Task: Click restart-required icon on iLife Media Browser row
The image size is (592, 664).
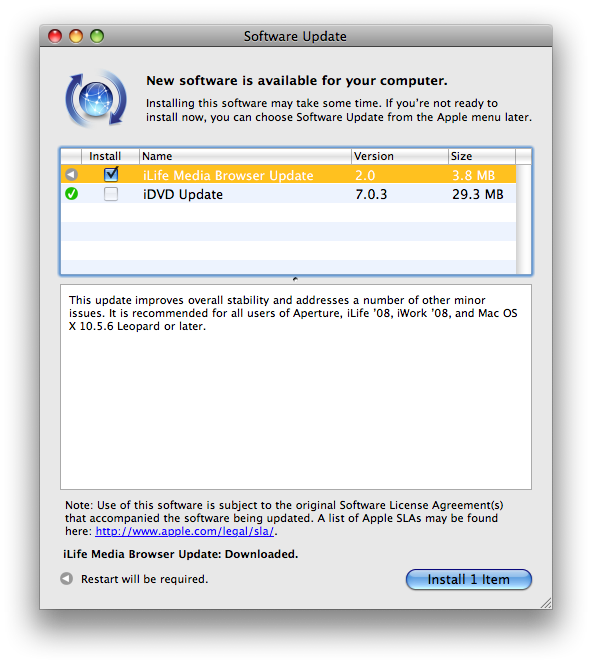Action: [72, 174]
